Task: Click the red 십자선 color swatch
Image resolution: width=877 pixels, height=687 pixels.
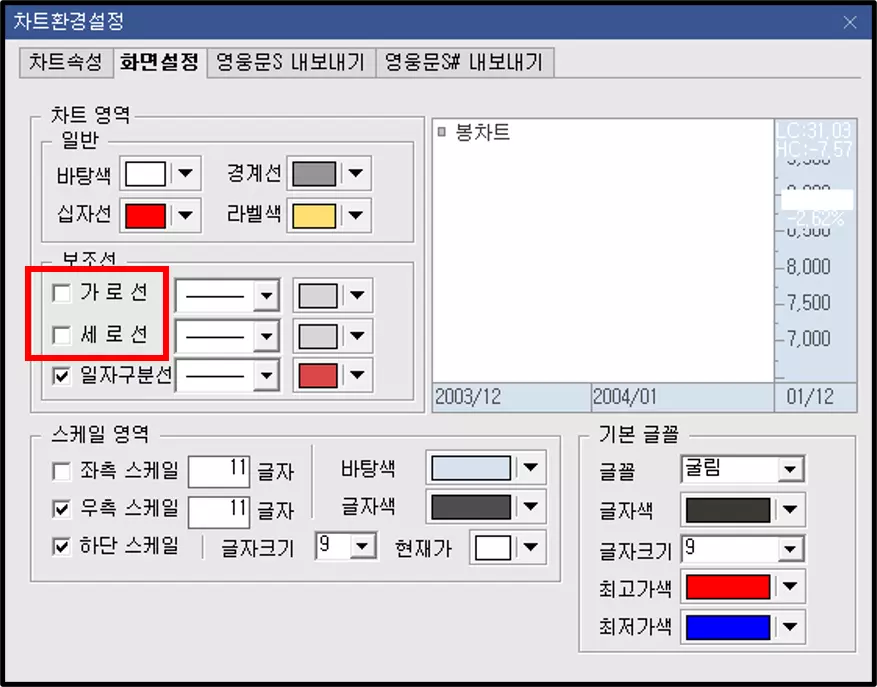Action: click(145, 215)
